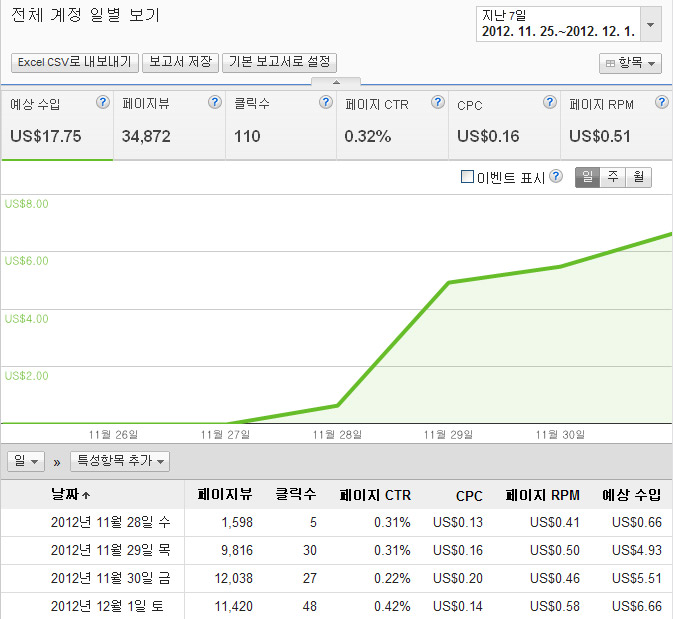Select the 페이지뷰 metric tab
The width and height of the screenshot is (674, 619).
(x=169, y=124)
